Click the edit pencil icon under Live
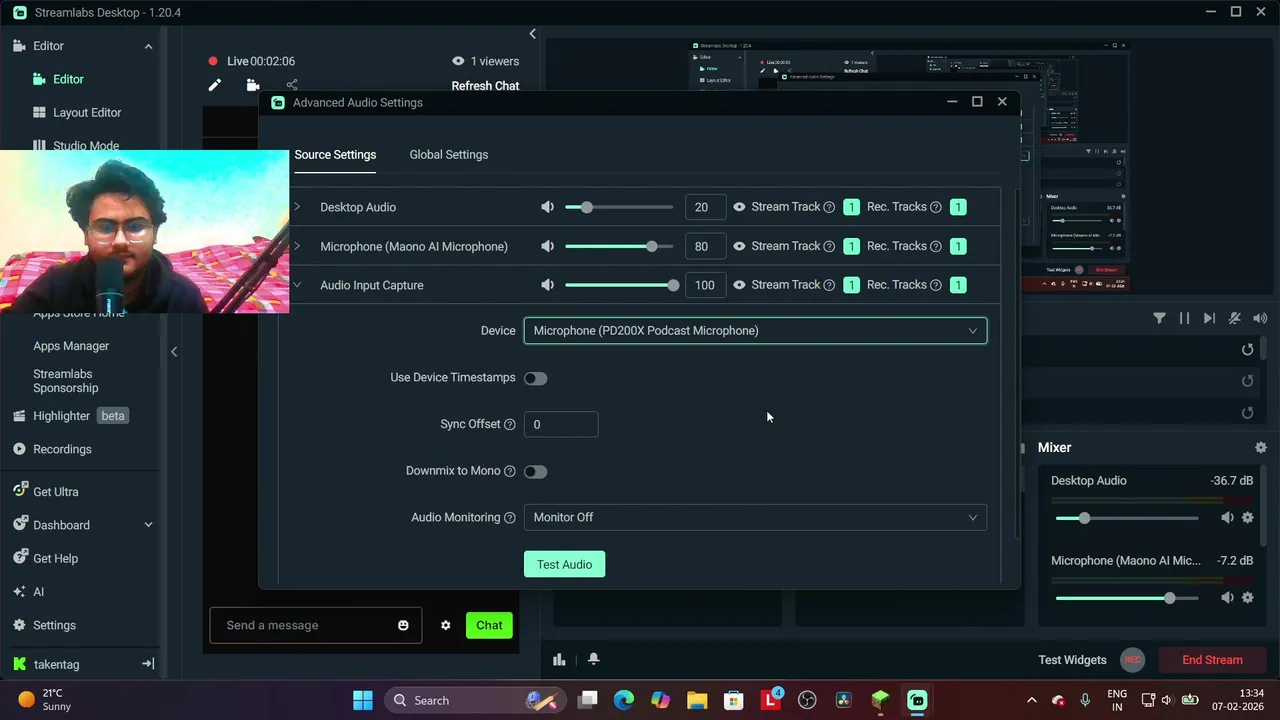The height and width of the screenshot is (720, 1280). 214,86
